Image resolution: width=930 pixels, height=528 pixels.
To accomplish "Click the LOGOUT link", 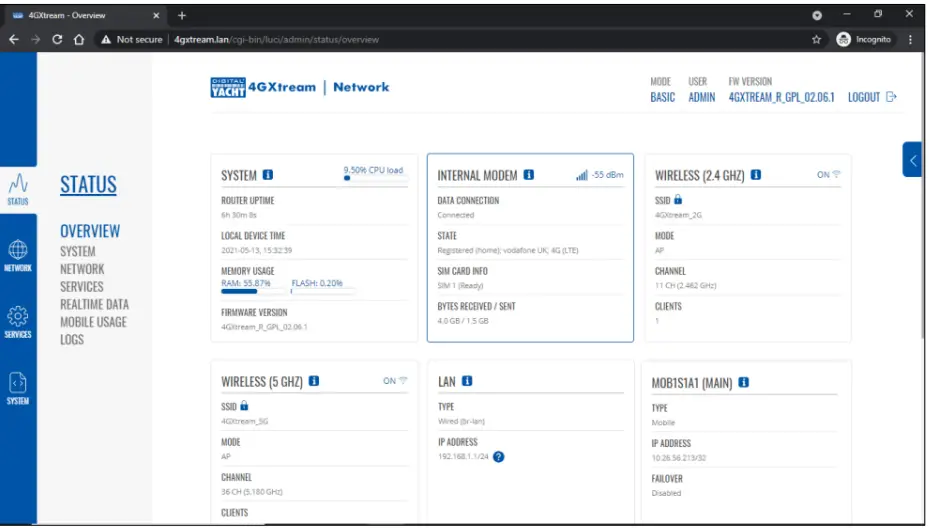I will [864, 97].
